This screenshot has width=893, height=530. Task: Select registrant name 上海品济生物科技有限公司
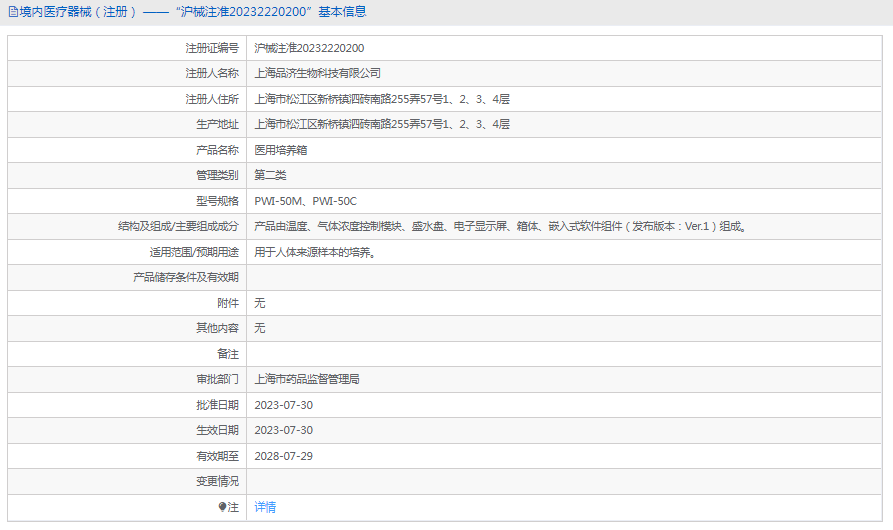pos(317,73)
